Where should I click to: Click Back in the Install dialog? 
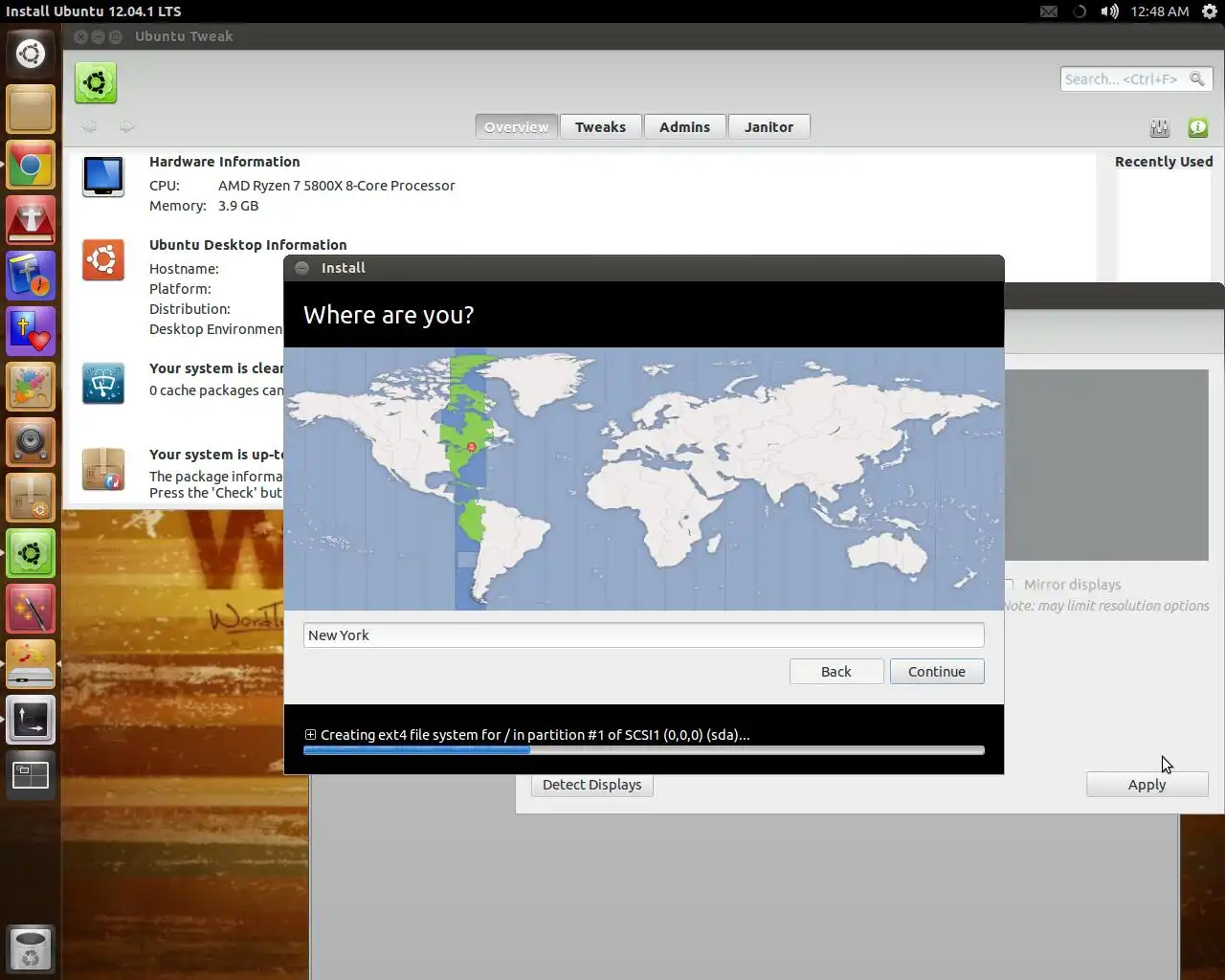tap(835, 672)
